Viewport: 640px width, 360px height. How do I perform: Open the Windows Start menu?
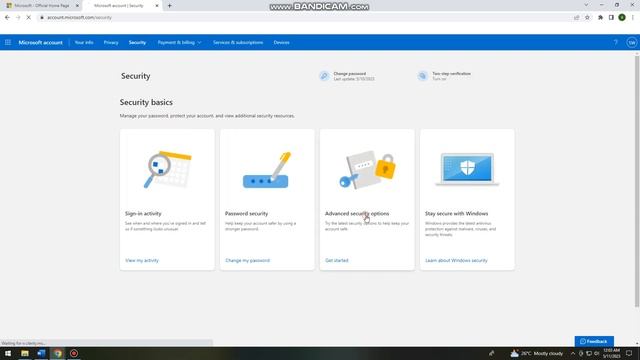8,353
